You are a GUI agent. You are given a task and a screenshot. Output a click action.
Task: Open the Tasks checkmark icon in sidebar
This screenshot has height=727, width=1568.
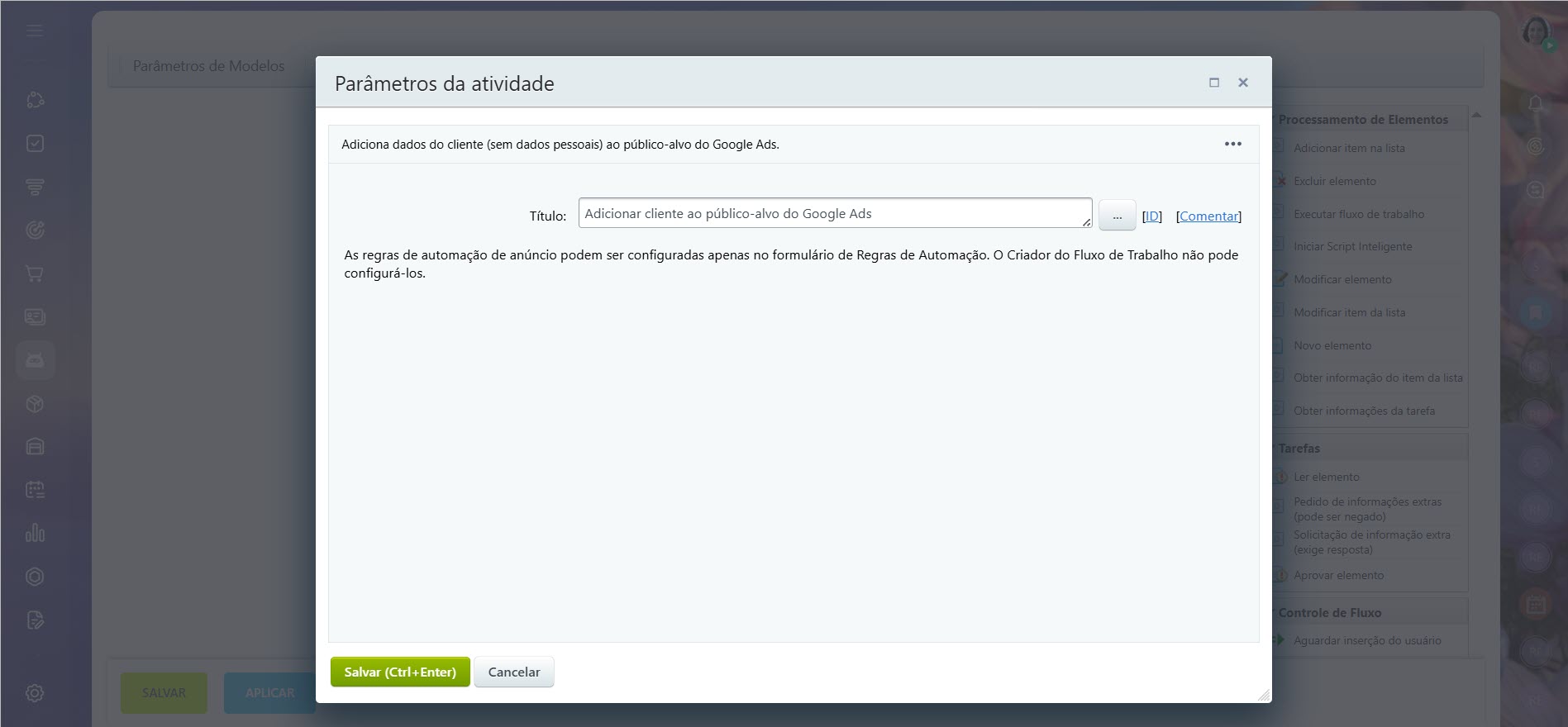(35, 144)
